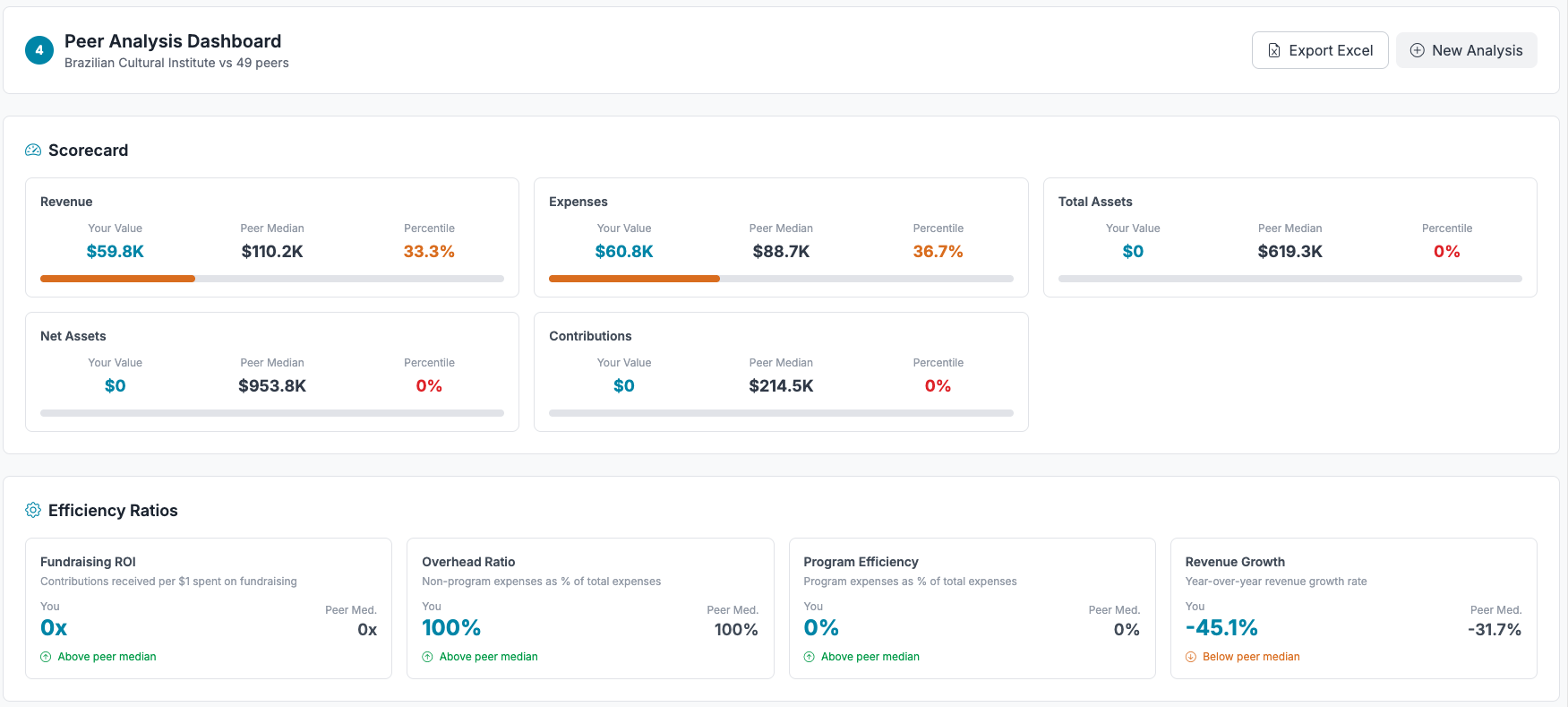1568x707 pixels.
Task: Click the Revenue Growth value -45.1%
Action: point(1221,628)
